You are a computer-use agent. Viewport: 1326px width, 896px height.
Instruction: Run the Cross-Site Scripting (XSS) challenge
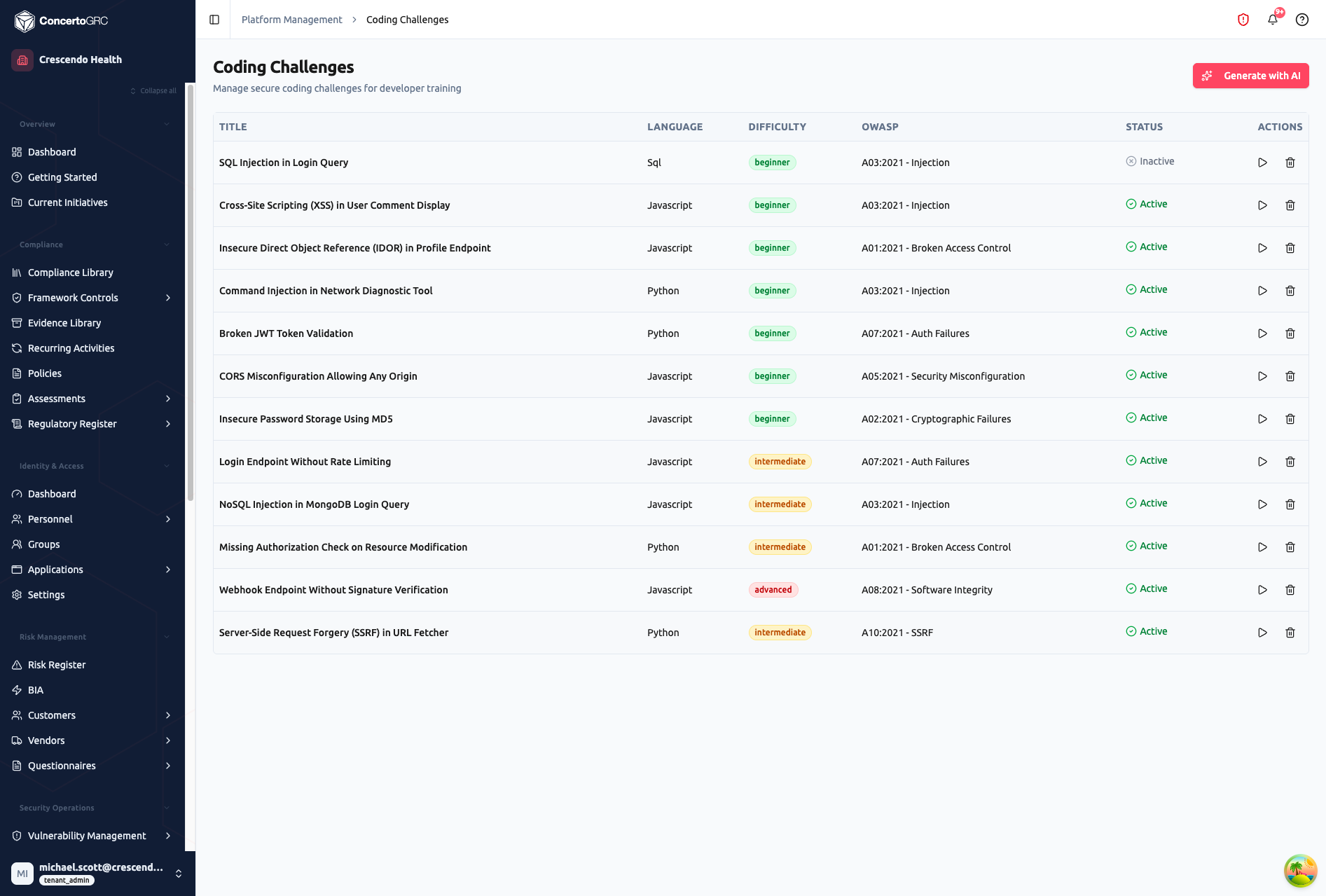click(x=1262, y=205)
